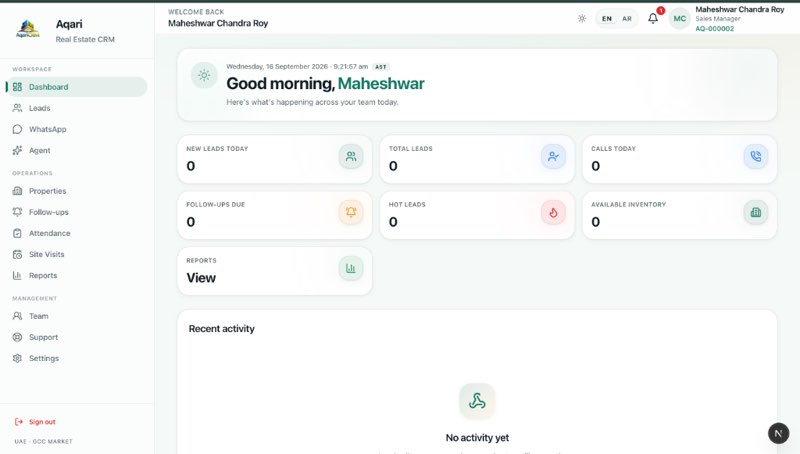This screenshot has width=800, height=454.
Task: Click the Support lifebuoy icon
Action: point(17,337)
